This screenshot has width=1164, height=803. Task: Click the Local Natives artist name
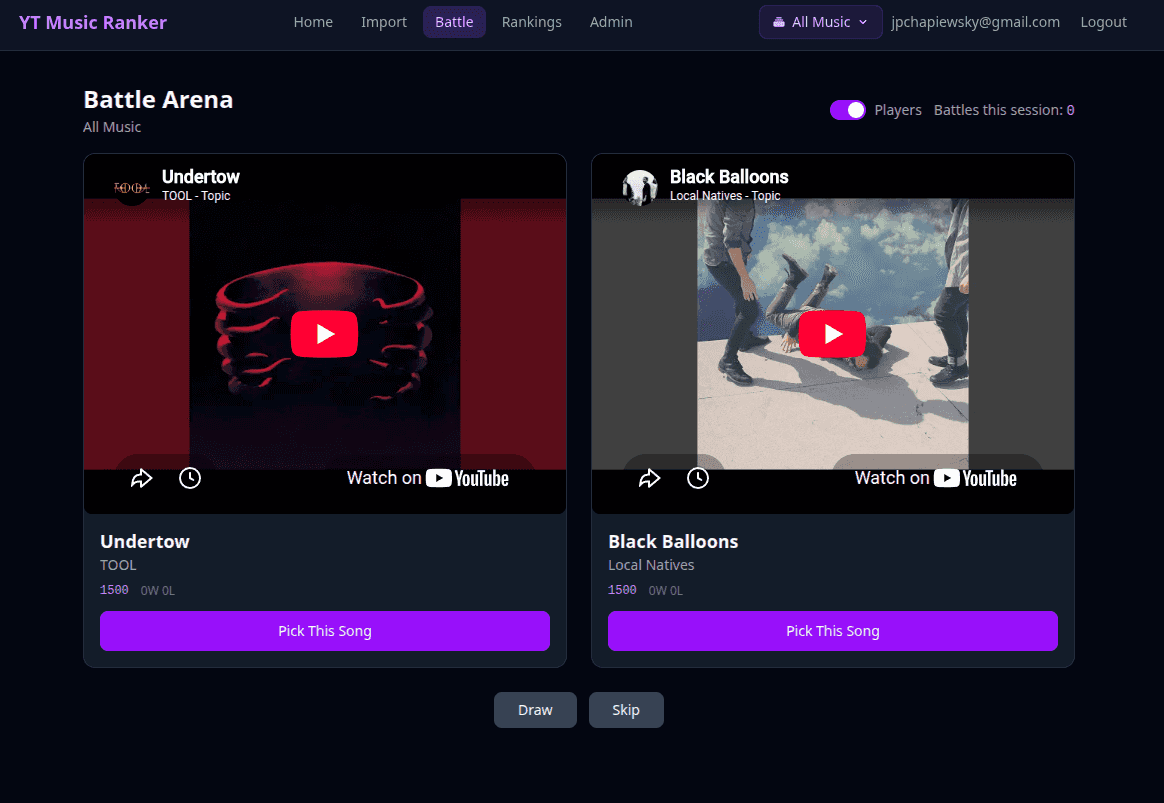[651, 565]
